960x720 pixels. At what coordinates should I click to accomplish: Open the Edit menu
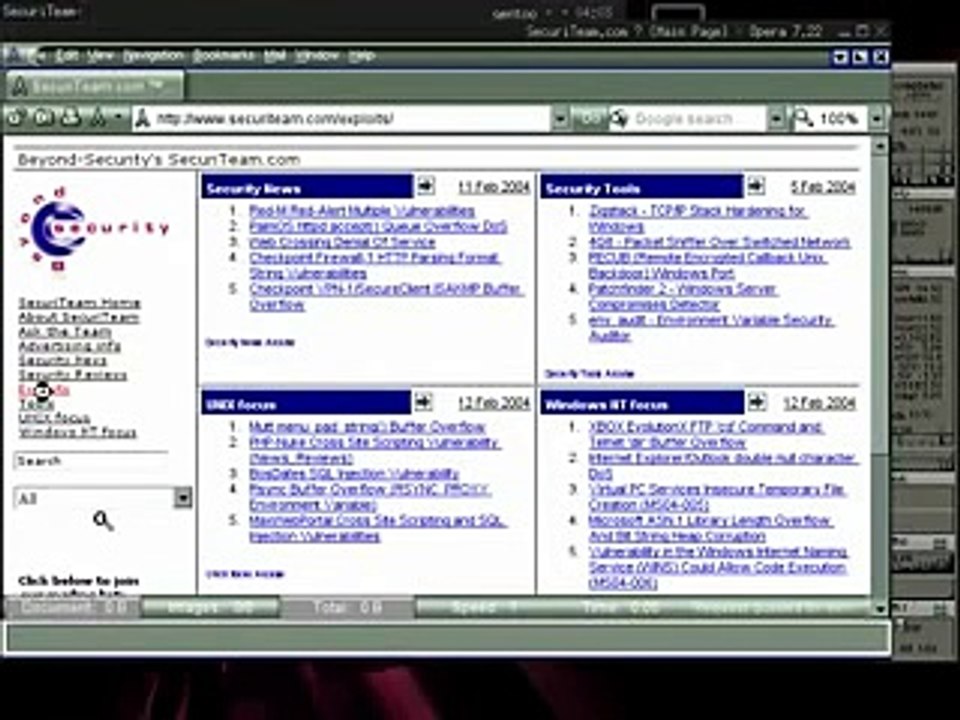(67, 56)
